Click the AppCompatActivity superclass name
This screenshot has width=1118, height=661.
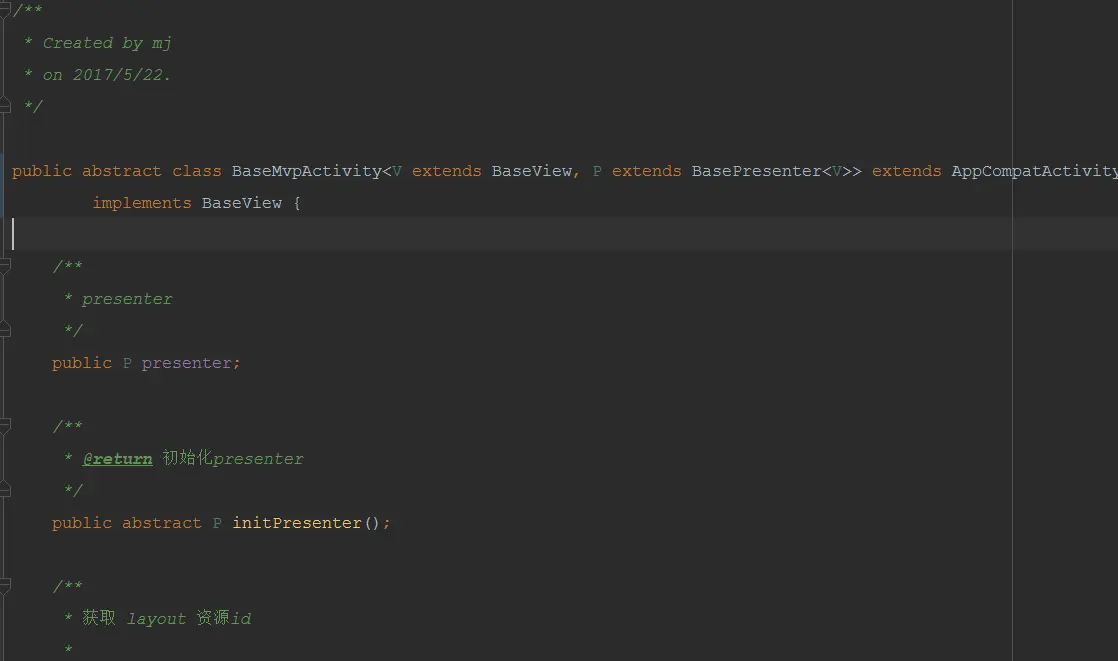pos(1034,171)
